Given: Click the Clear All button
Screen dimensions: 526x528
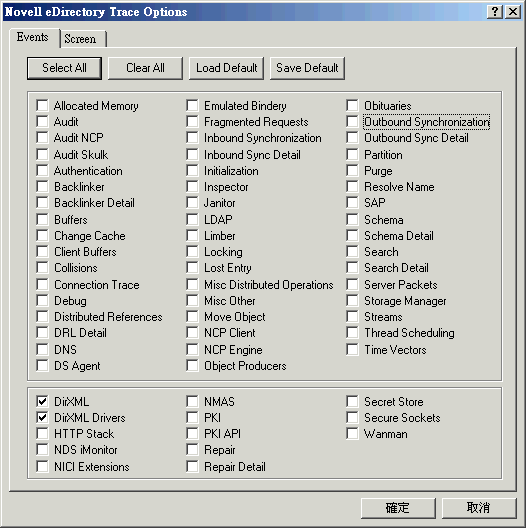Looking at the screenshot, I should [145, 68].
